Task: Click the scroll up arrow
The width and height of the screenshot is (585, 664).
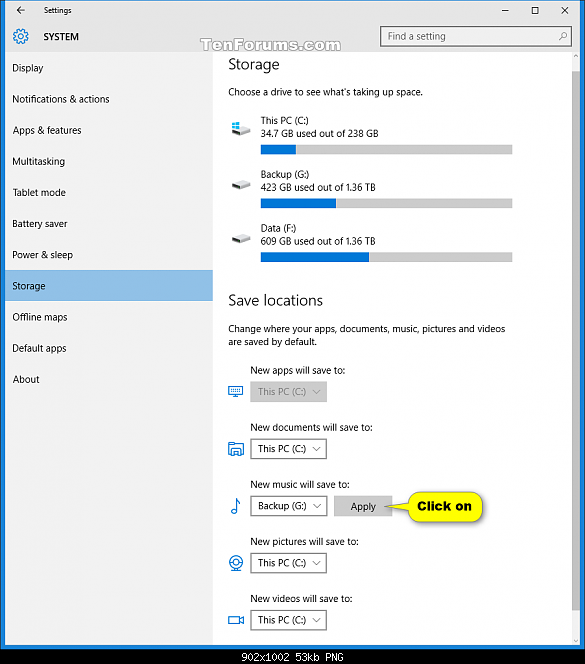Action: (576, 56)
